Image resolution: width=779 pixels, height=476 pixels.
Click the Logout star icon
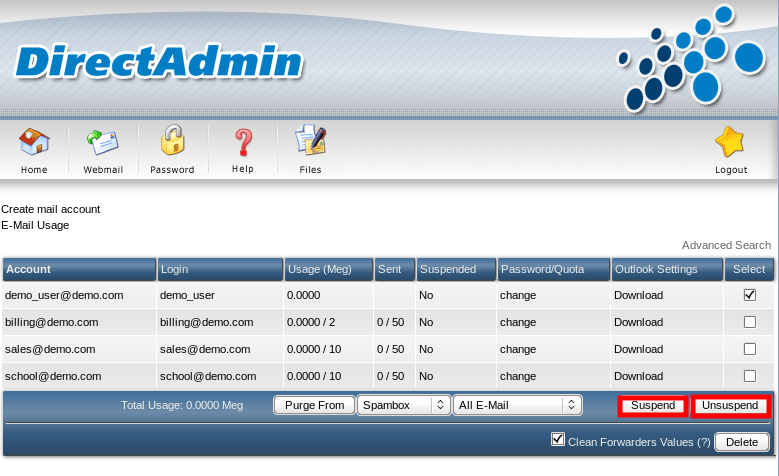730,143
